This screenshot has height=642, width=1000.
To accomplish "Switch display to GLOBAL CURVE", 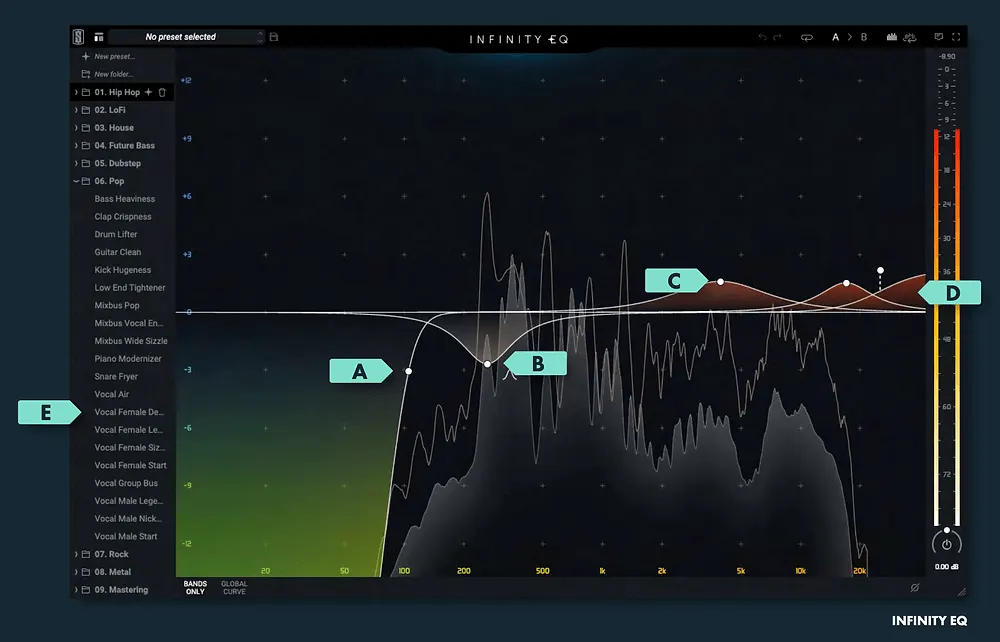I will [234, 587].
